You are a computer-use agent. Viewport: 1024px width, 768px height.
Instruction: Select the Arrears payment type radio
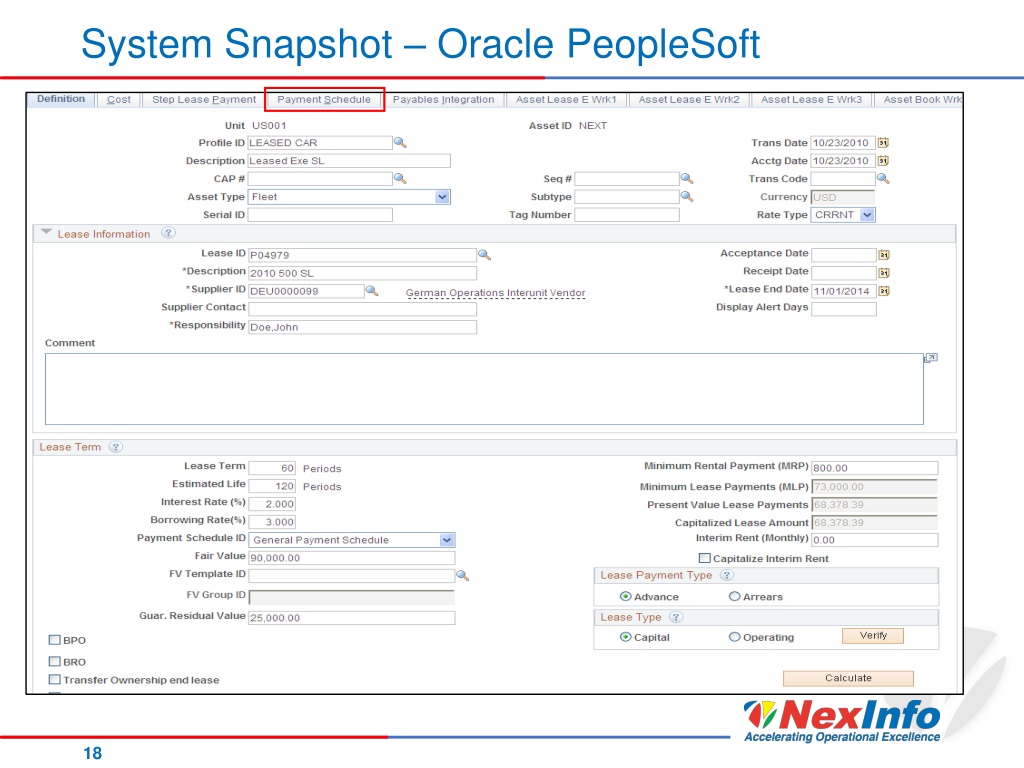(x=735, y=596)
